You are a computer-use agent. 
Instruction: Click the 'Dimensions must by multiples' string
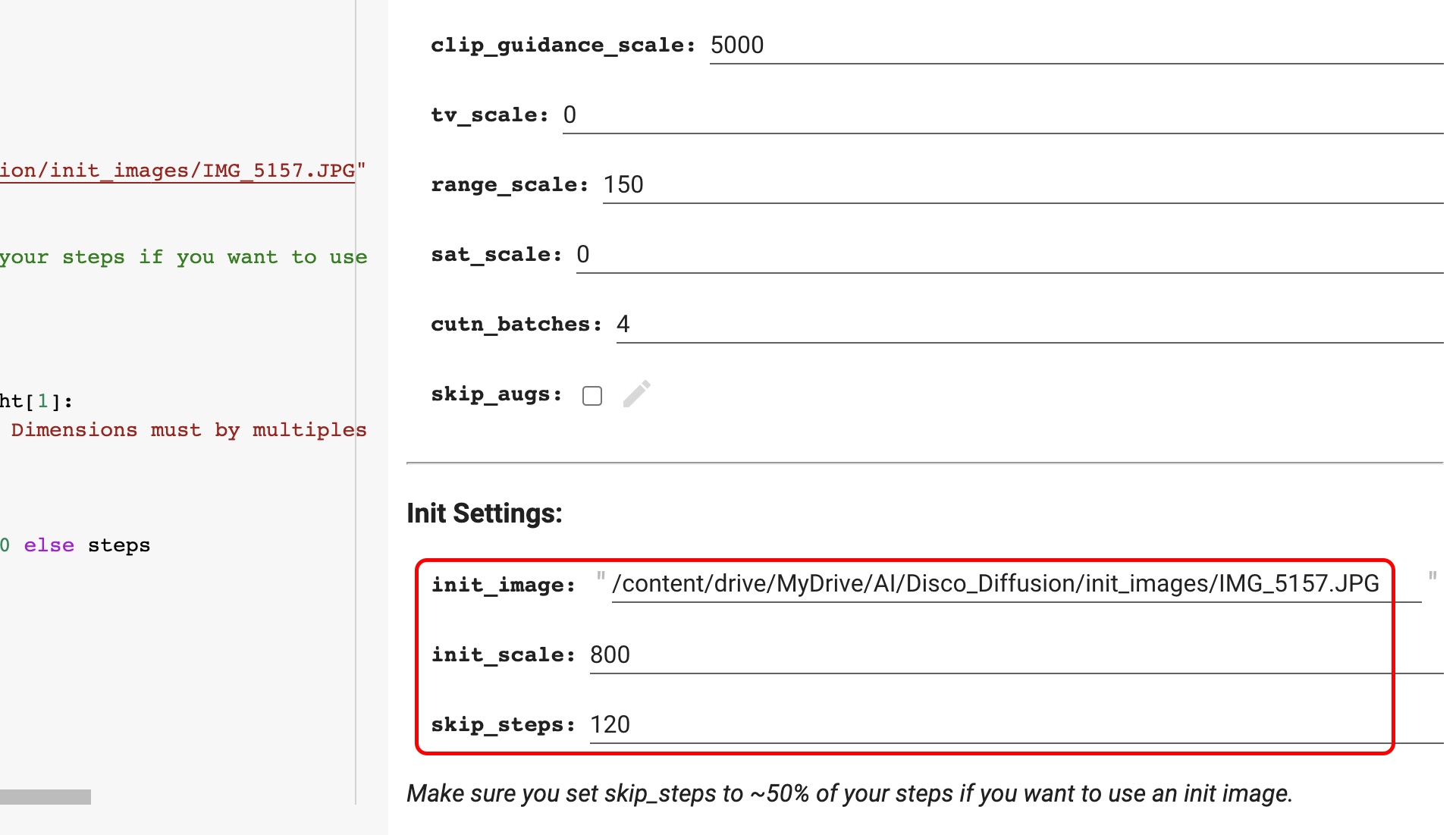[188, 430]
